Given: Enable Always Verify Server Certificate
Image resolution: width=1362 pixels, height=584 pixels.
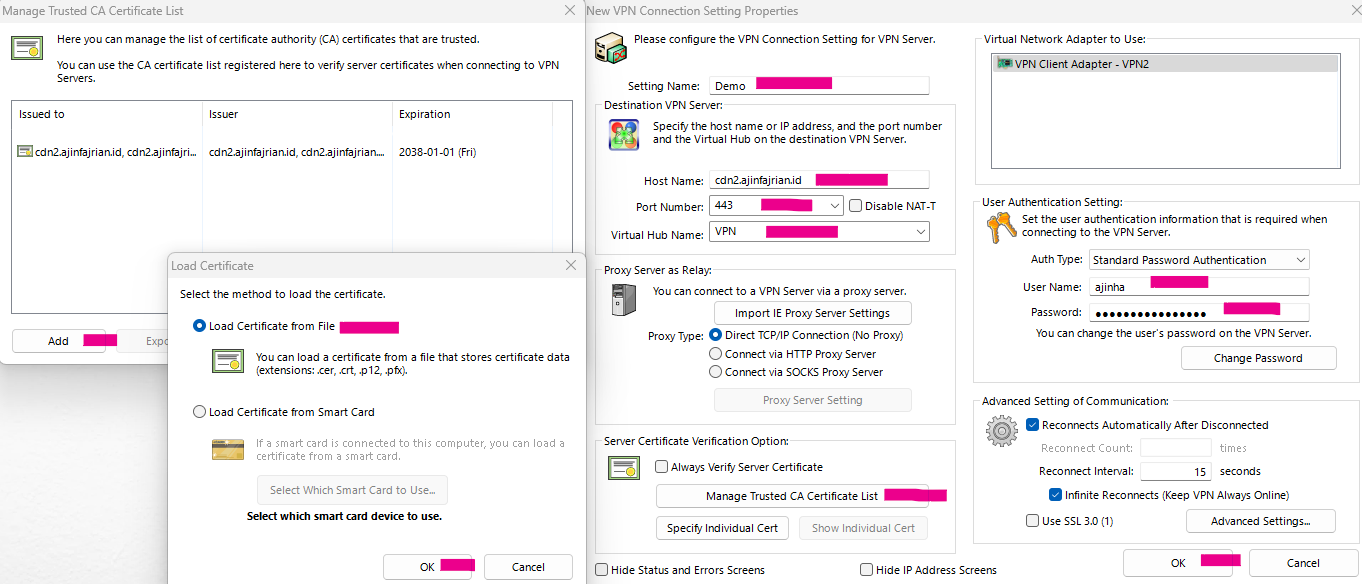Looking at the screenshot, I should (661, 466).
